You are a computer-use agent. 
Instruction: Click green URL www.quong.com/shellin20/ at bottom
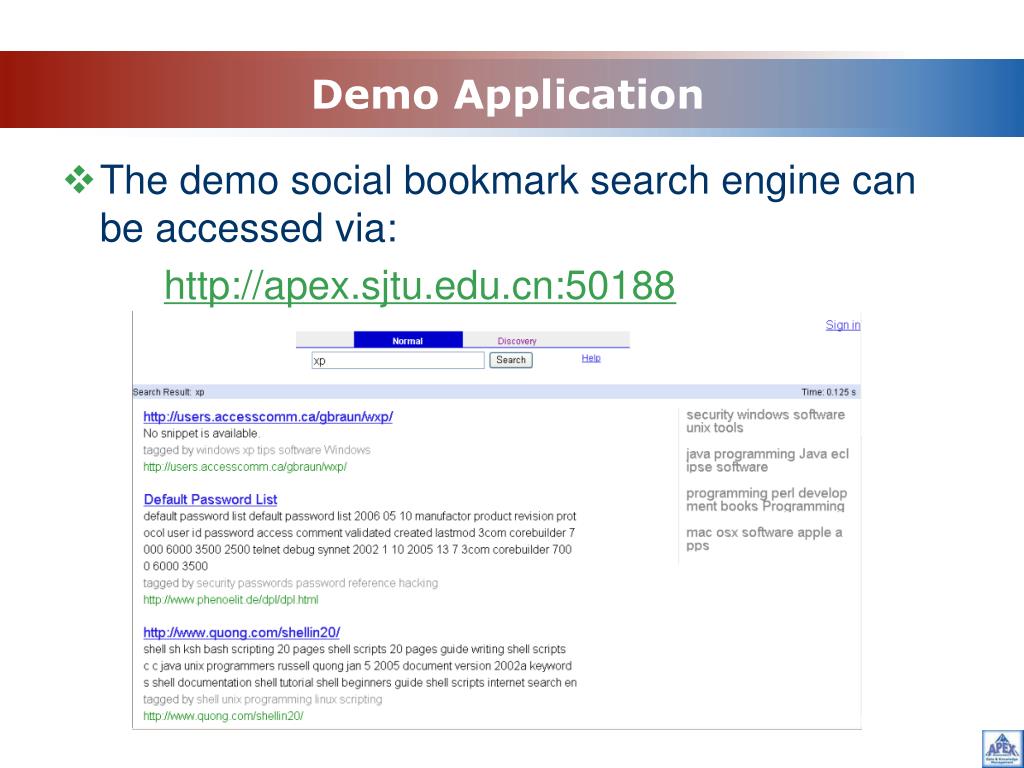click(223, 716)
